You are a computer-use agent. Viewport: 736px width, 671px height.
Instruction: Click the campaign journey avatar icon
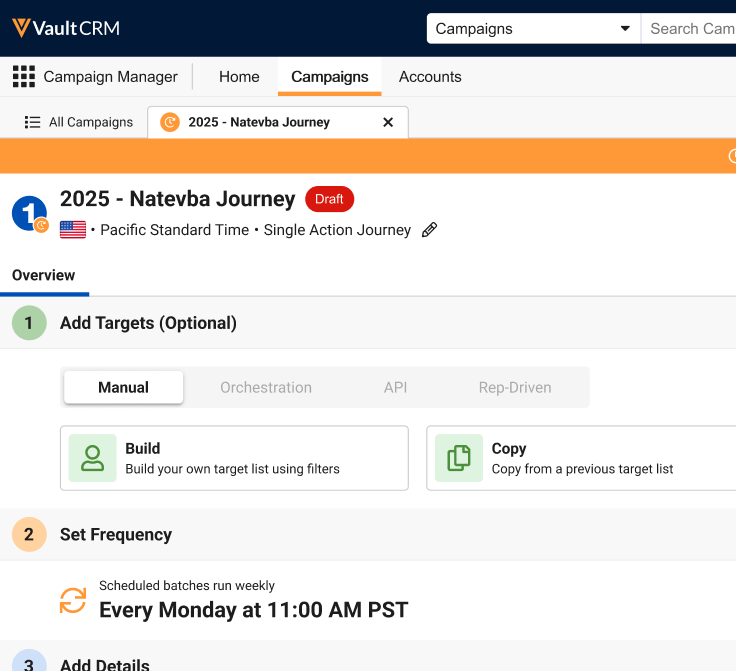coord(29,214)
